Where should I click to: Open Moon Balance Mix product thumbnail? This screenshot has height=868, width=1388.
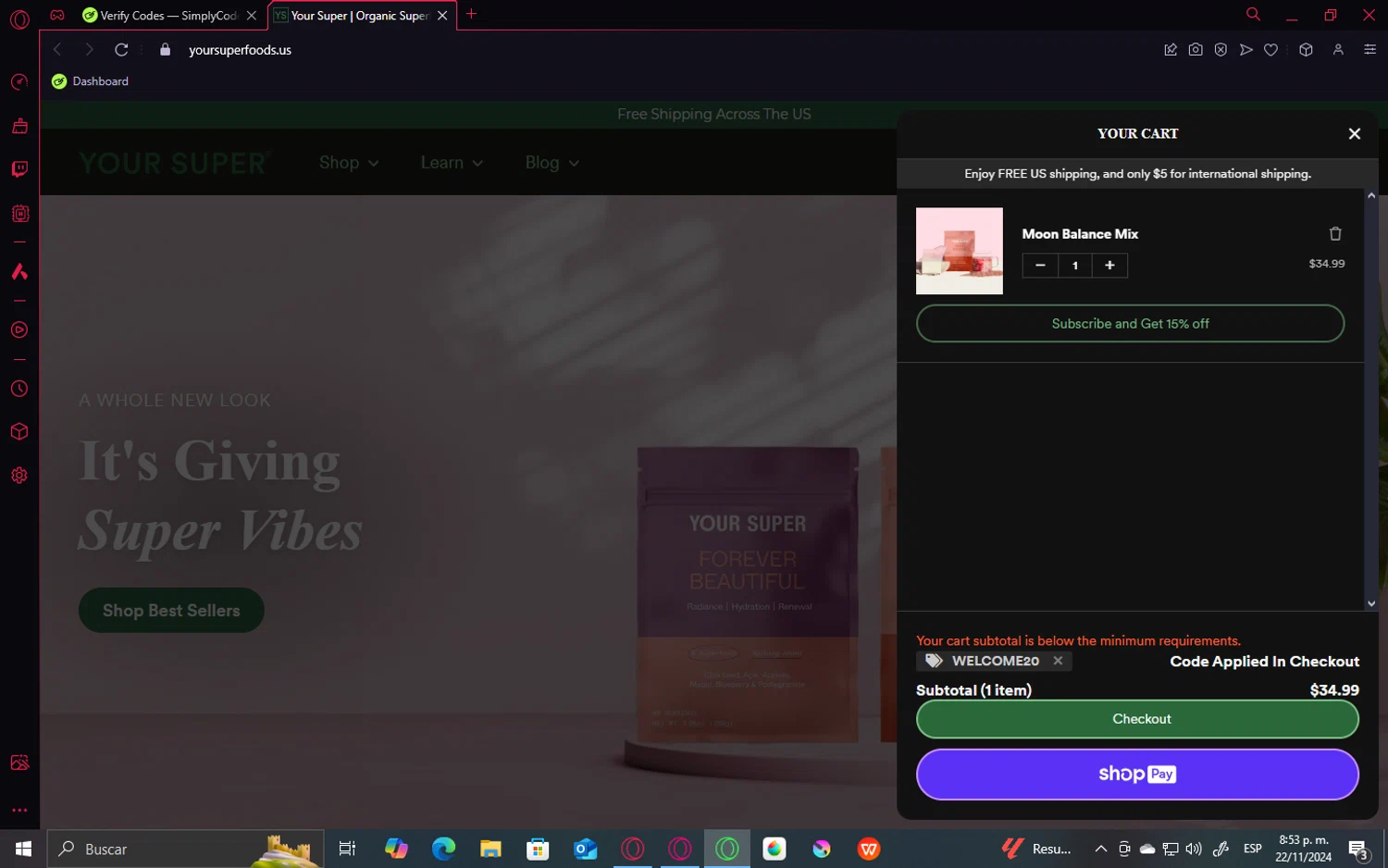point(960,251)
